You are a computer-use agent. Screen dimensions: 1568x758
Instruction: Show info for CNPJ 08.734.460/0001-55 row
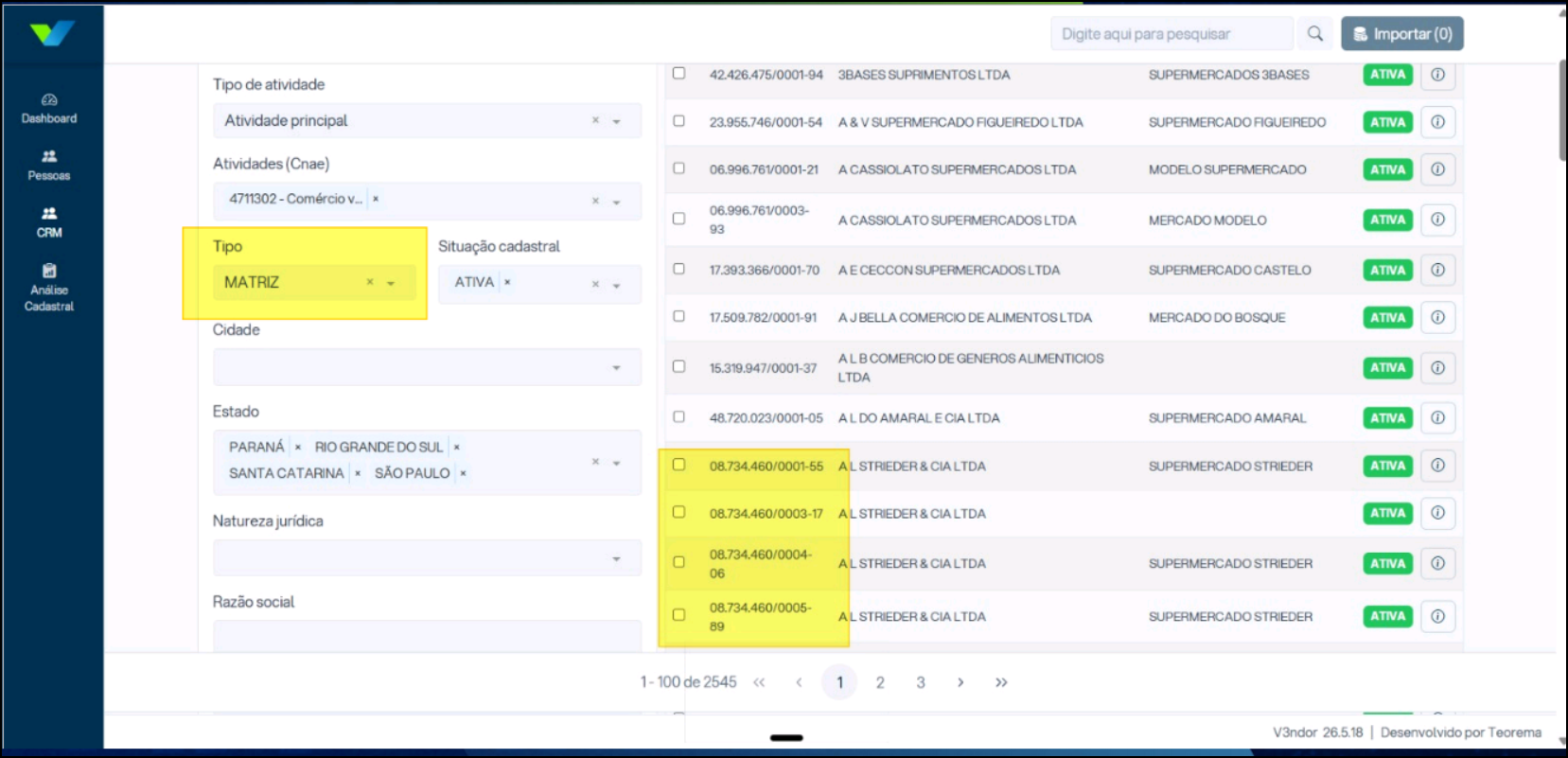pos(1437,466)
